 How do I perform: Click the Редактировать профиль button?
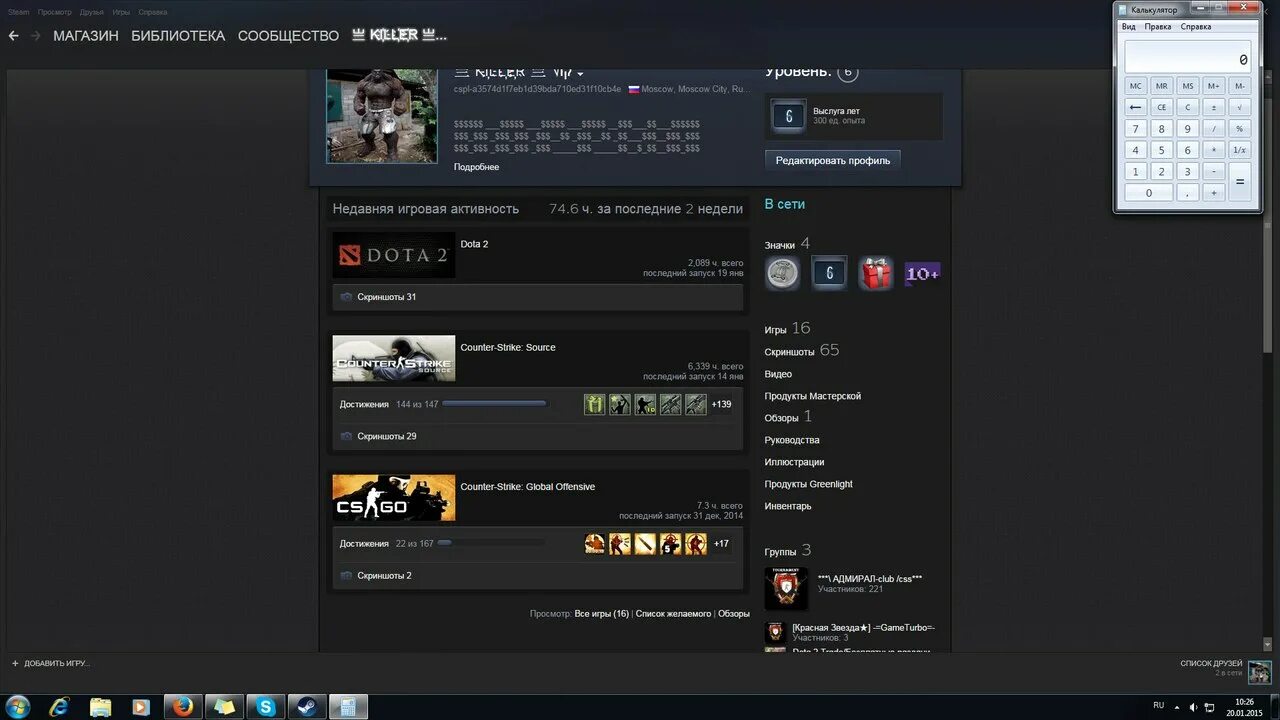(x=833, y=160)
